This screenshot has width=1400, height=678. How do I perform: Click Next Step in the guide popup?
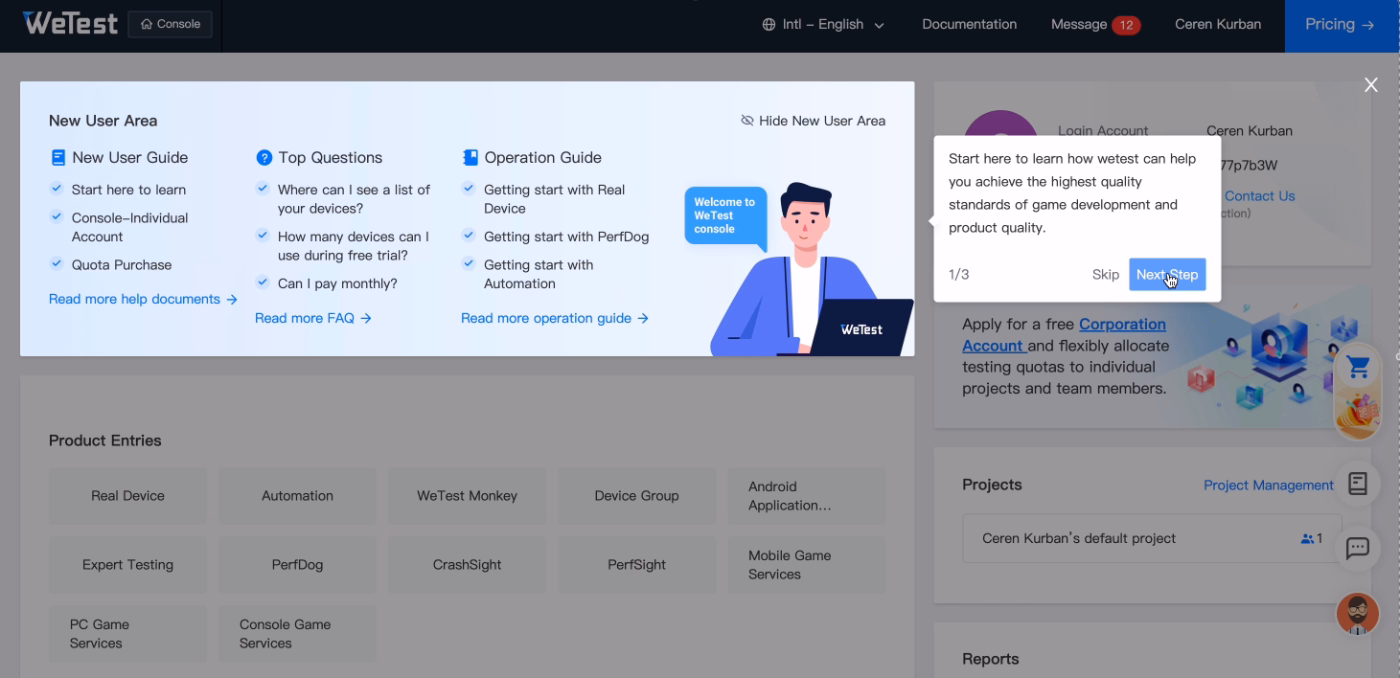click(1166, 274)
